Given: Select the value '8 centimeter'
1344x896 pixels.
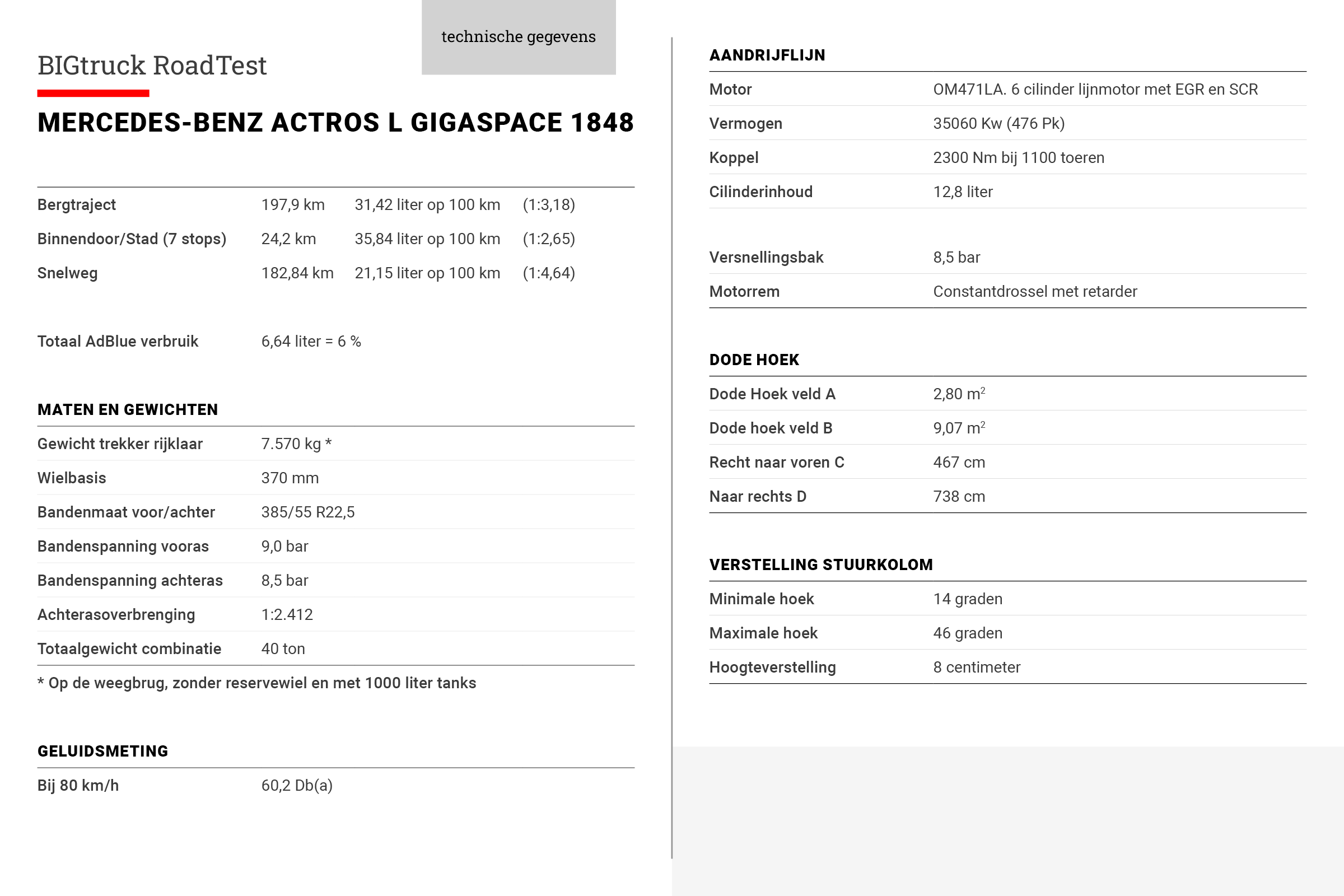Looking at the screenshot, I should (977, 668).
